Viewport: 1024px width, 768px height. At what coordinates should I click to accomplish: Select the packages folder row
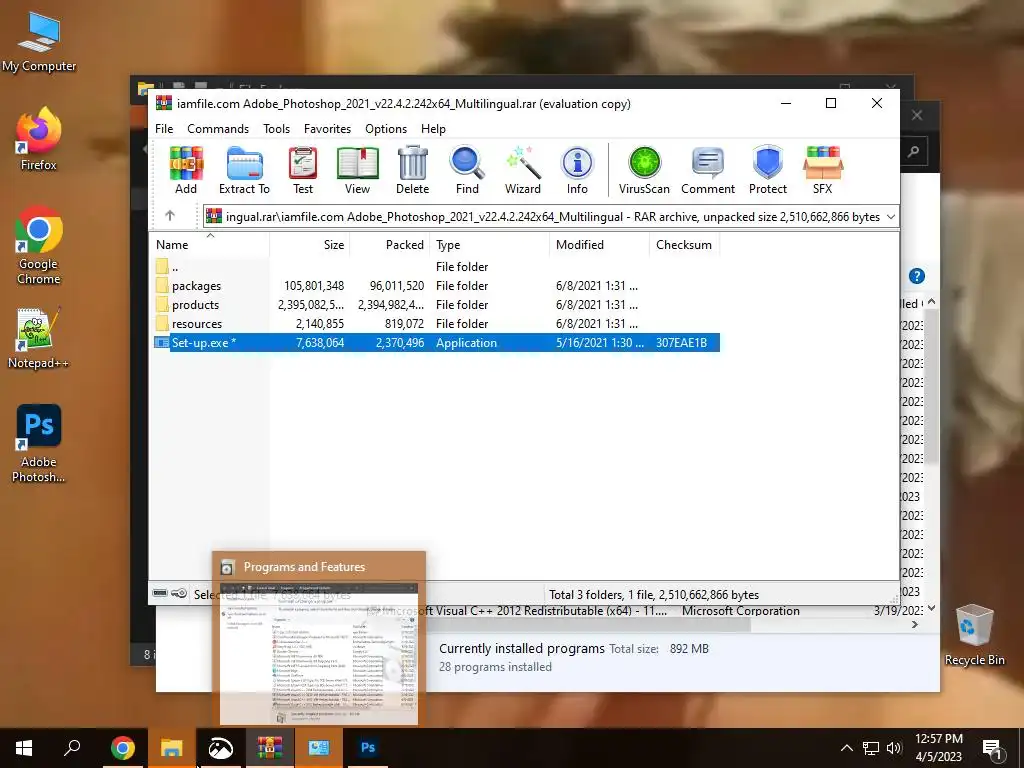pos(436,286)
